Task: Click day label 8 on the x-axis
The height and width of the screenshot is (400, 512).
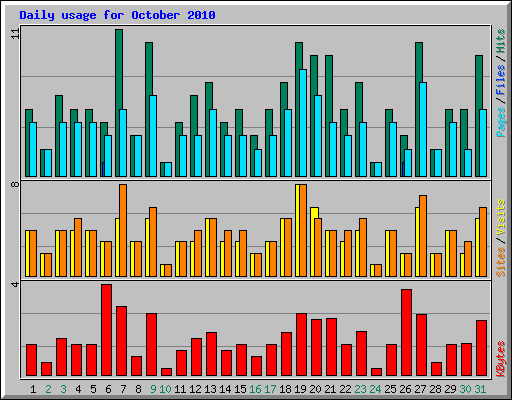Action: [138, 389]
